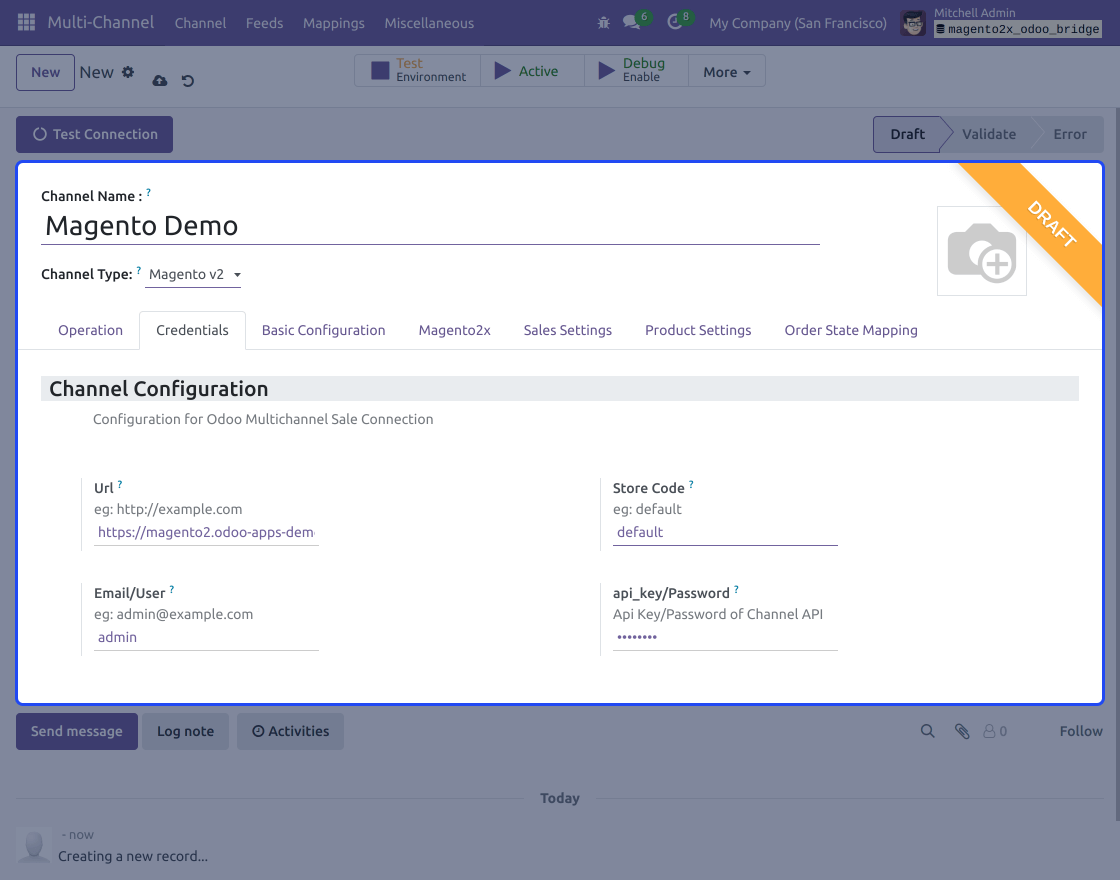Click help tooltip next to Channel Name

coord(149,192)
